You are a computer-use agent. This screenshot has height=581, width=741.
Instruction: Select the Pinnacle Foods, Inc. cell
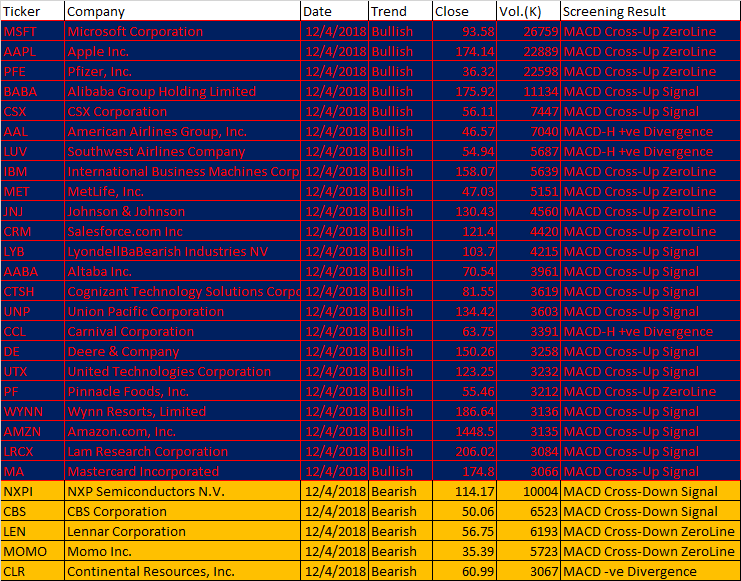[182, 391]
